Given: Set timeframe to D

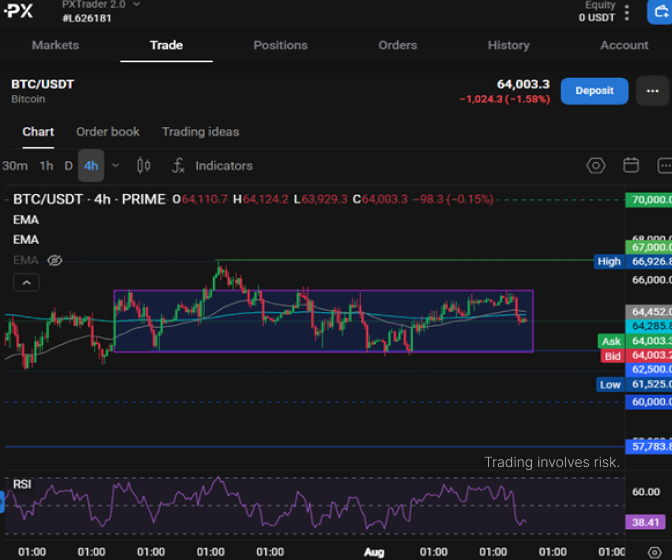Looking at the screenshot, I should [x=68, y=166].
